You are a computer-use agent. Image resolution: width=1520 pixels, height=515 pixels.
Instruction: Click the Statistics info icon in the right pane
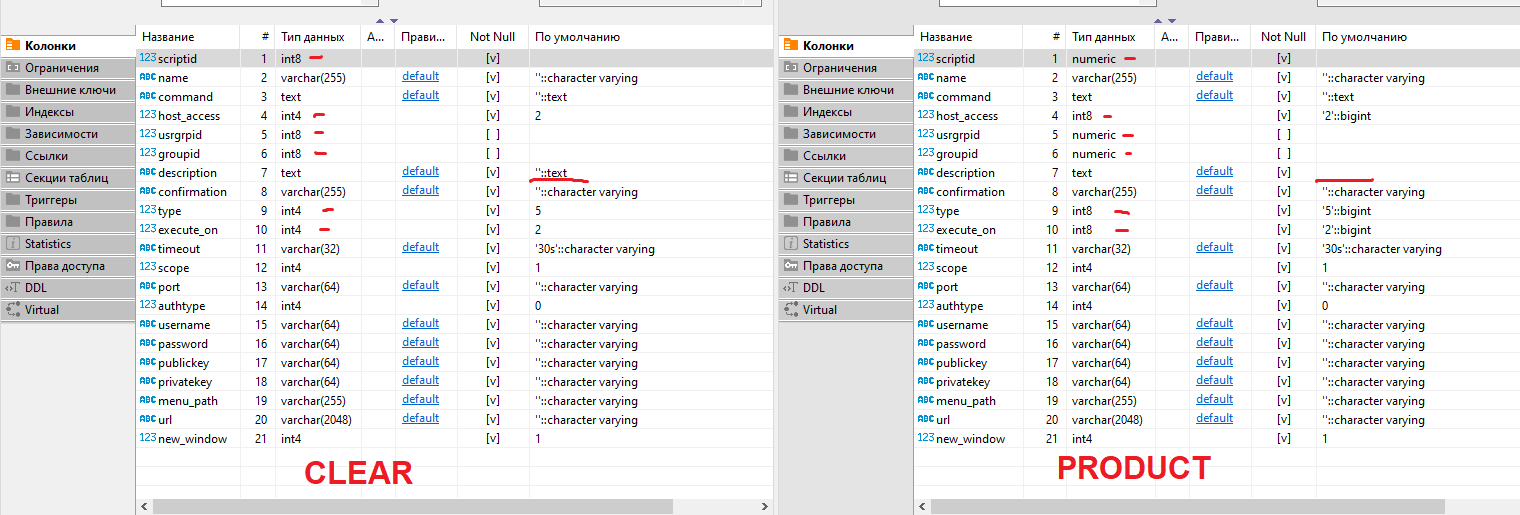coord(791,244)
